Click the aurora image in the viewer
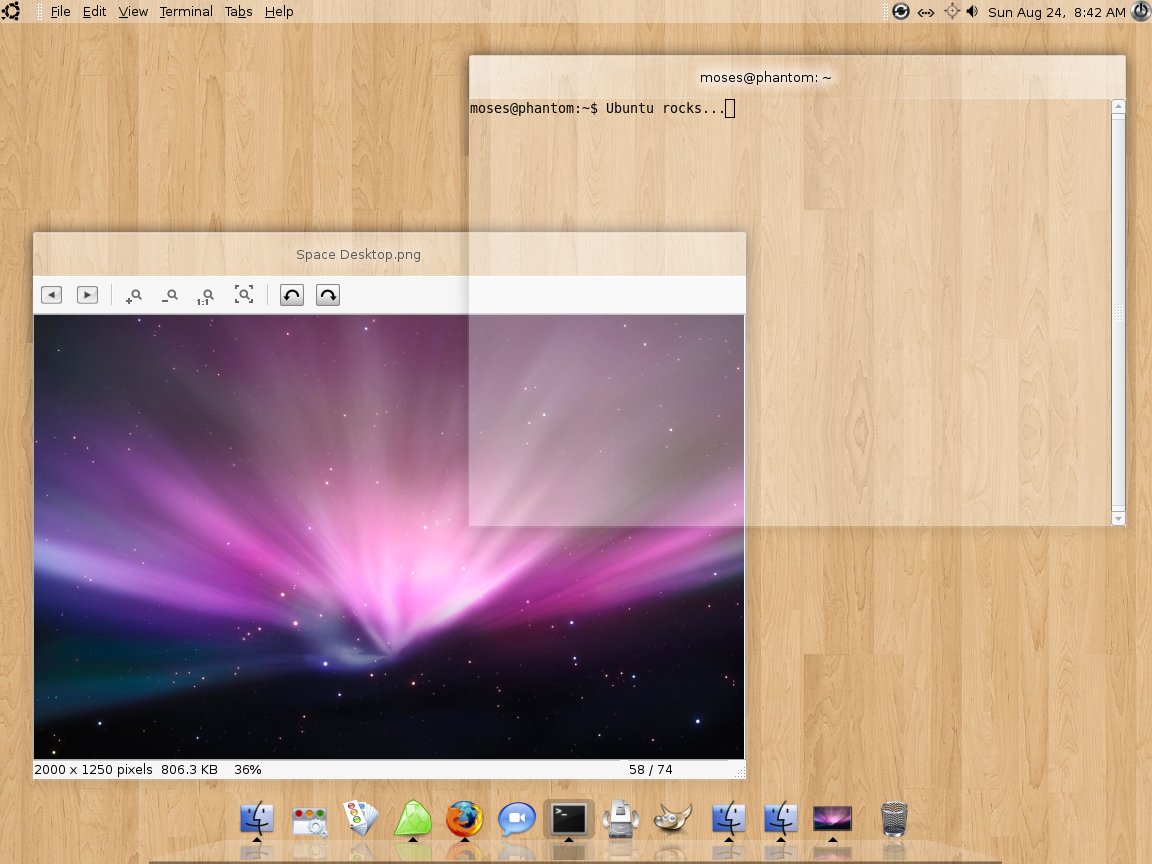The width and height of the screenshot is (1152, 864). [389, 536]
